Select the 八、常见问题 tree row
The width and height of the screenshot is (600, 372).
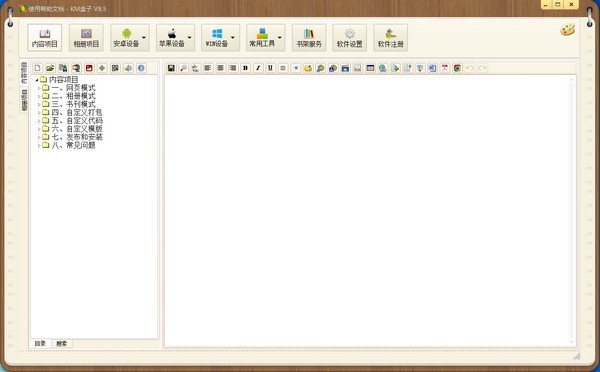68,145
